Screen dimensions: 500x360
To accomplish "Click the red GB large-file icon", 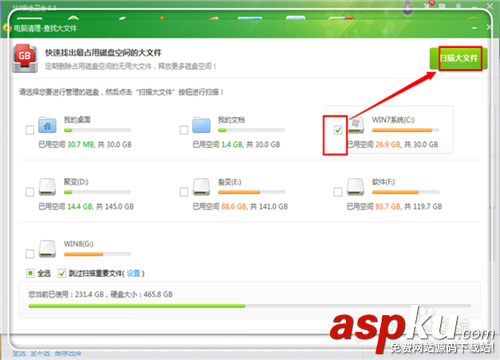I will pyautogui.click(x=25, y=58).
